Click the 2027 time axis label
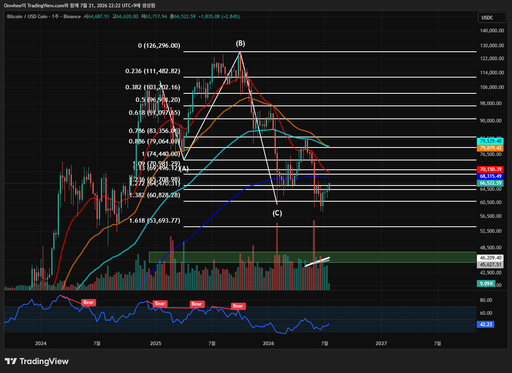Image resolution: width=512 pixels, height=373 pixels. coord(381,343)
